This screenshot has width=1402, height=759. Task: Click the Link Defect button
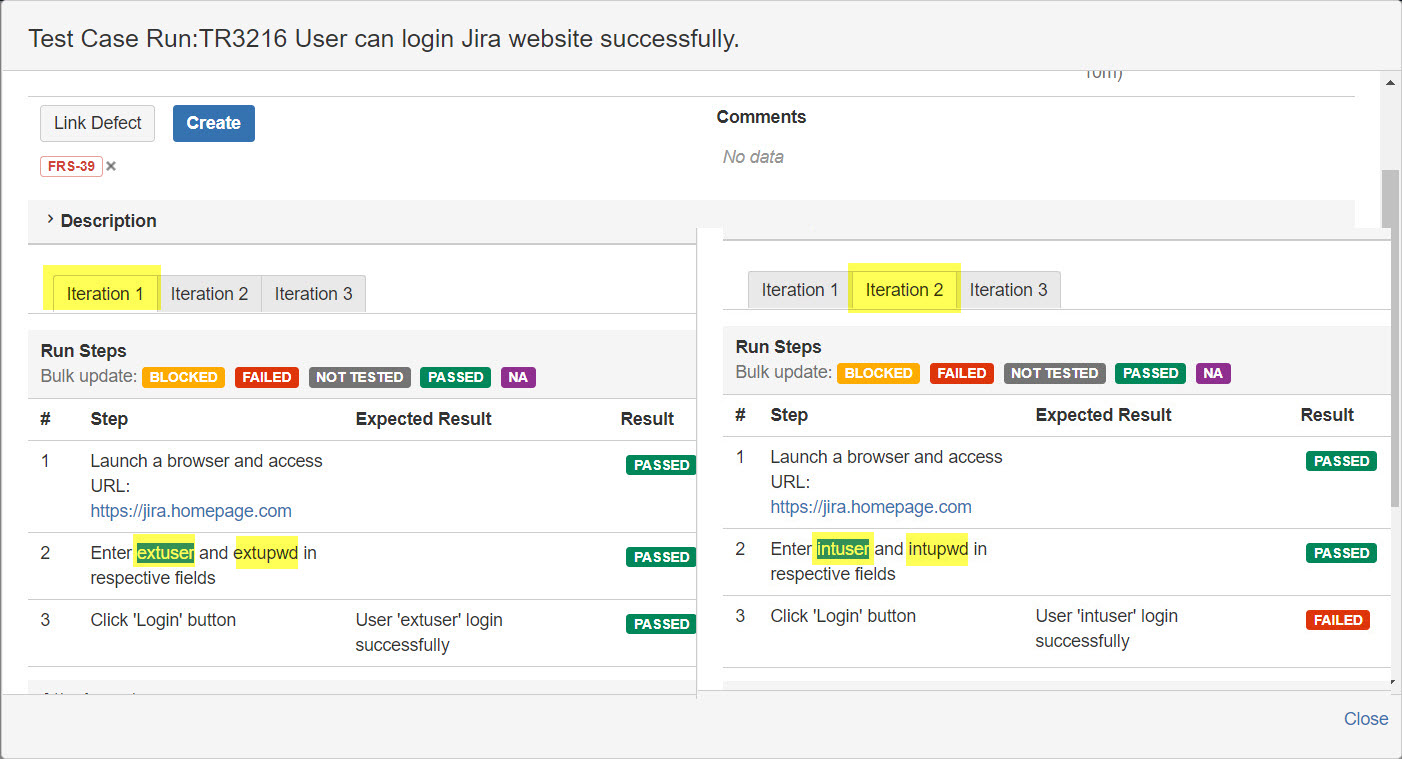[98, 123]
